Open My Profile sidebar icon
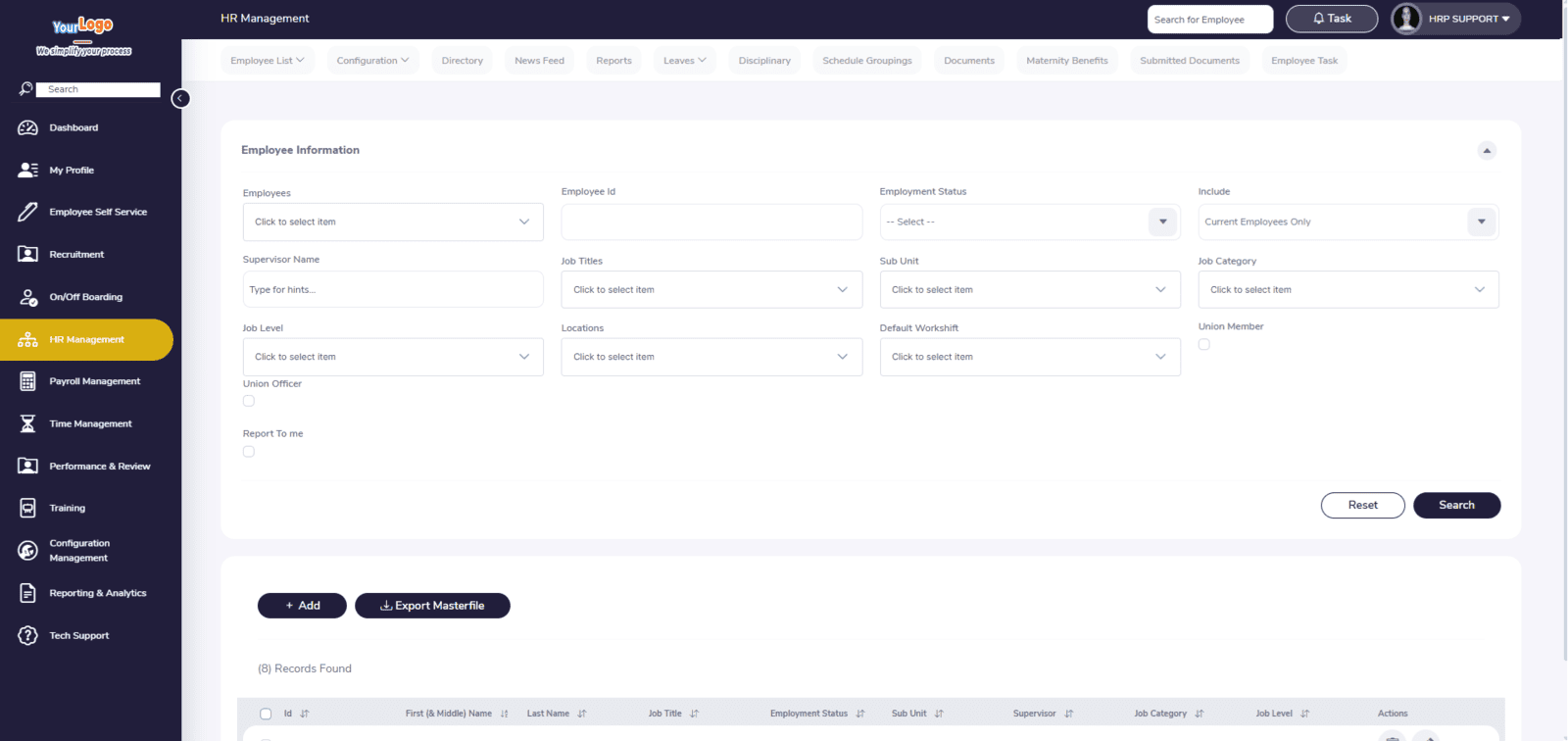1568x741 pixels. click(x=27, y=170)
